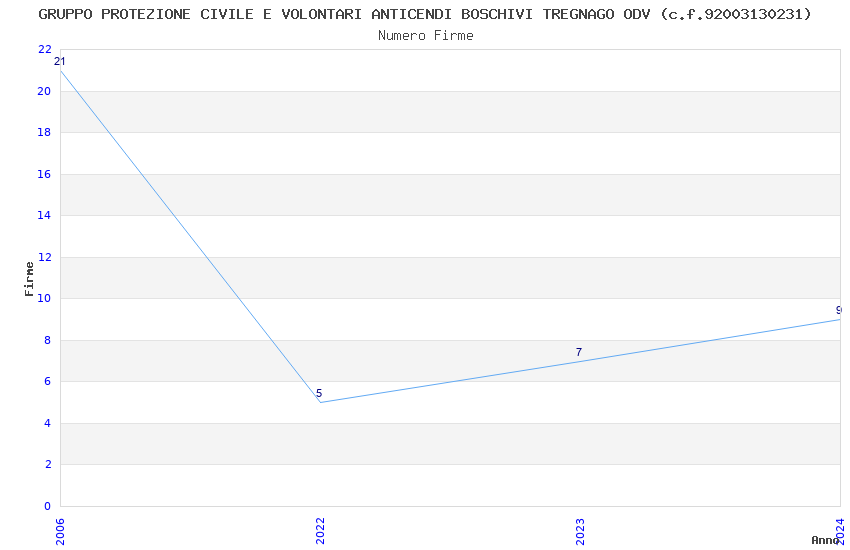Click the data label 7 at year 2023
The image size is (850, 550).
(578, 352)
